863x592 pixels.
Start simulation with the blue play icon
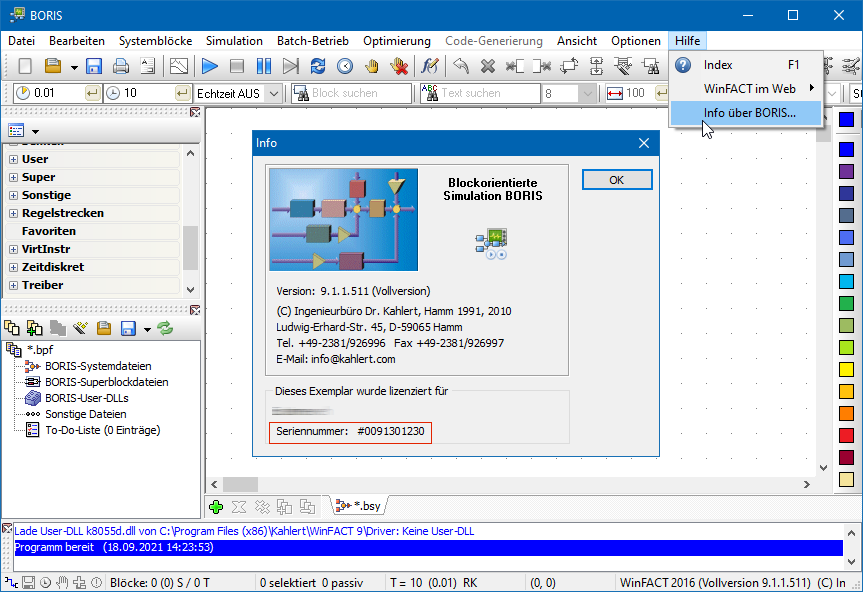click(210, 67)
